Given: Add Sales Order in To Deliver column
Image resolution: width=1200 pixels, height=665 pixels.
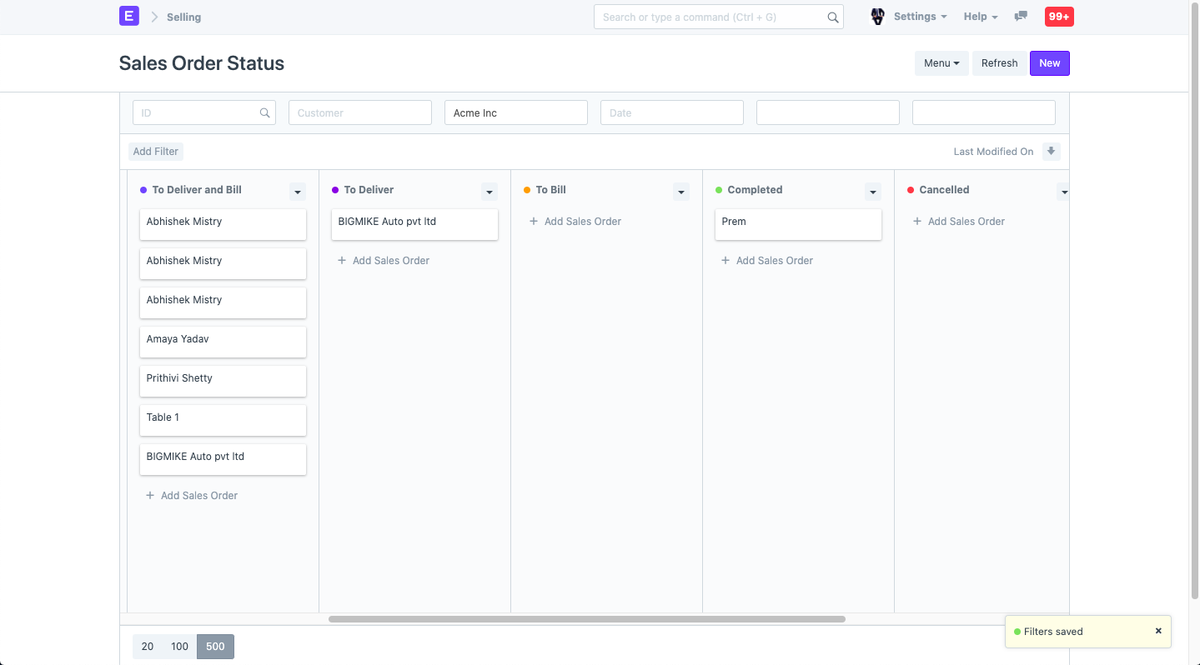Looking at the screenshot, I should 384,260.
